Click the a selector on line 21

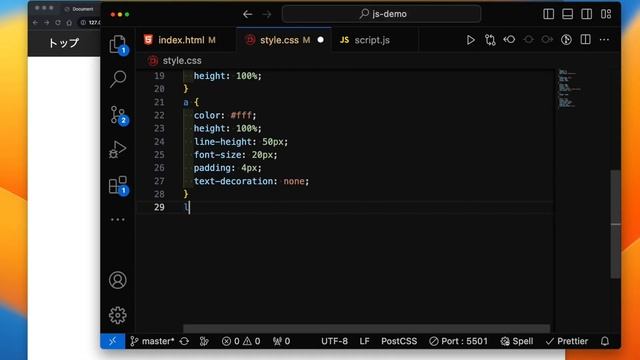coord(186,102)
